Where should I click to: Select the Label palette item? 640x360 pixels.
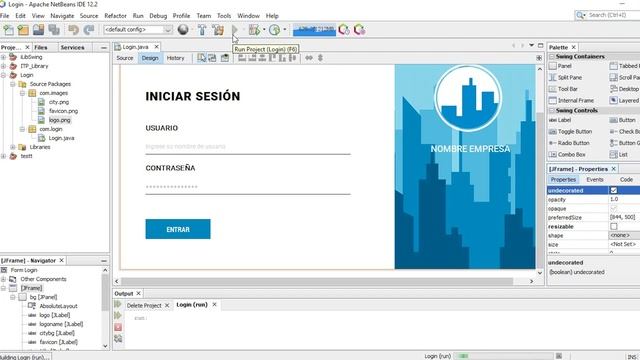pyautogui.click(x=564, y=120)
